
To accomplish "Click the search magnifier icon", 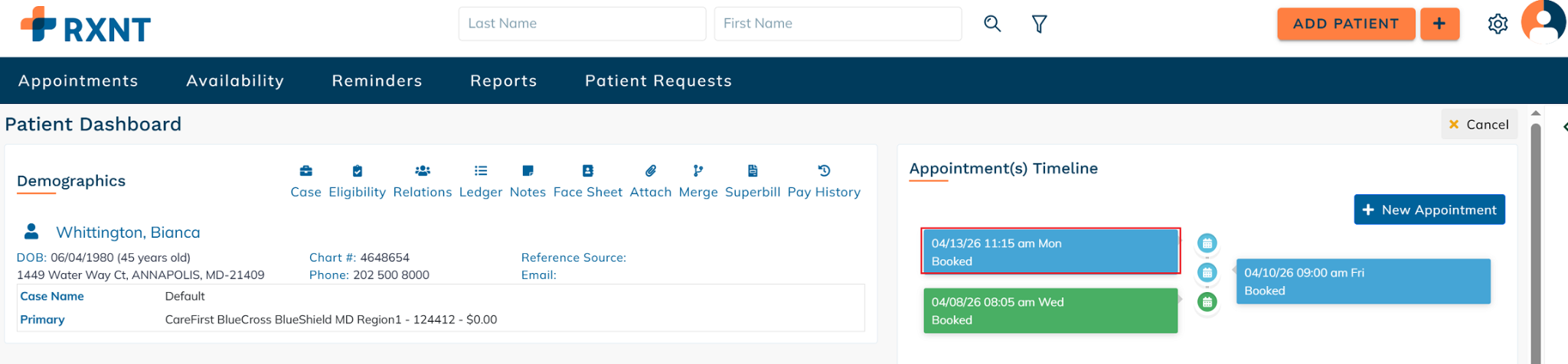I will click(992, 24).
